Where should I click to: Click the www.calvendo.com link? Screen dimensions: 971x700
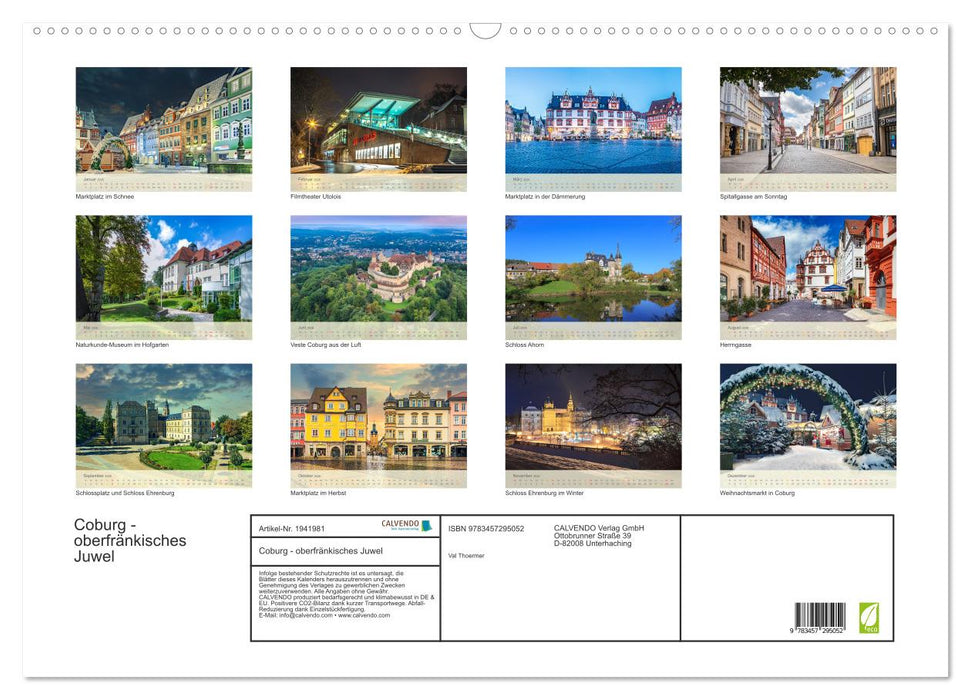364,617
